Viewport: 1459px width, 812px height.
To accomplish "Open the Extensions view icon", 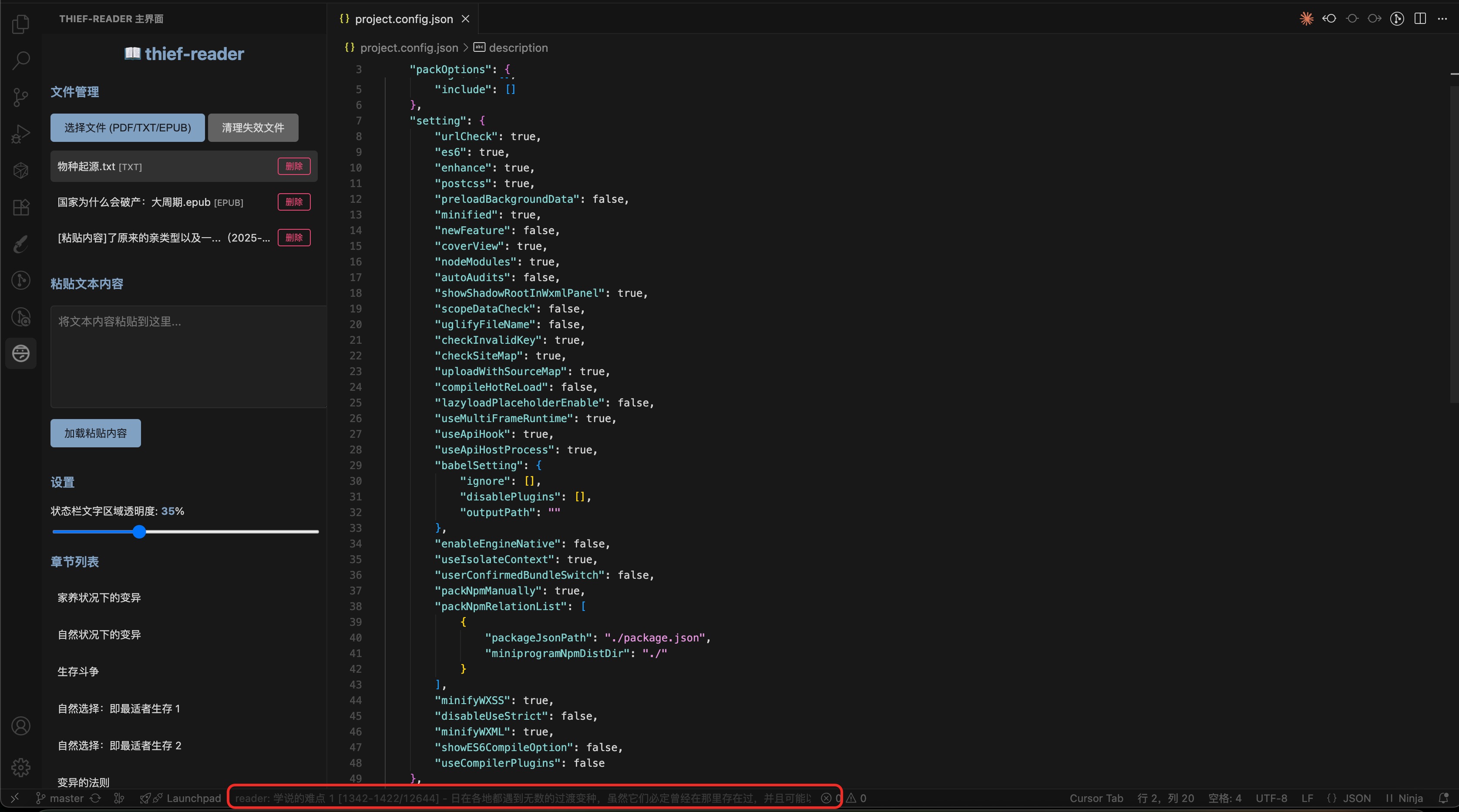I will (21, 207).
